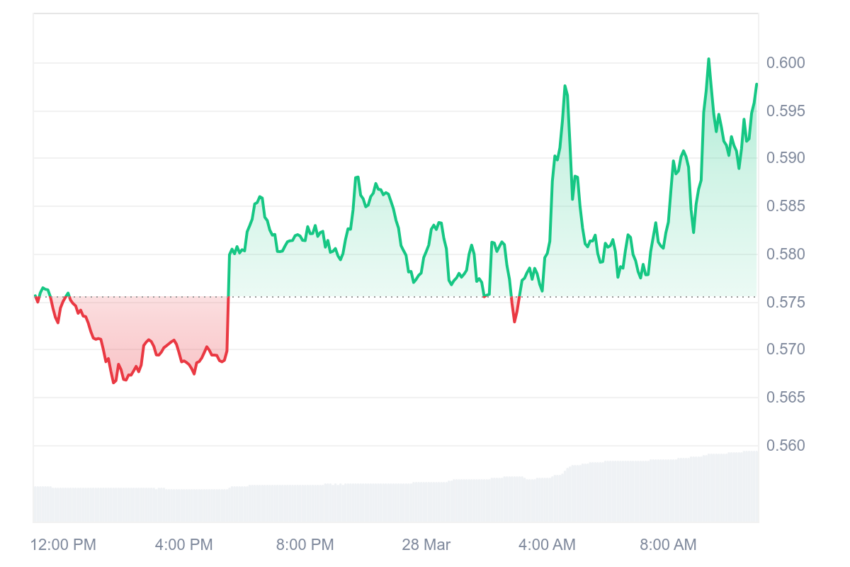Click the 0.585 price axis label

click(785, 206)
